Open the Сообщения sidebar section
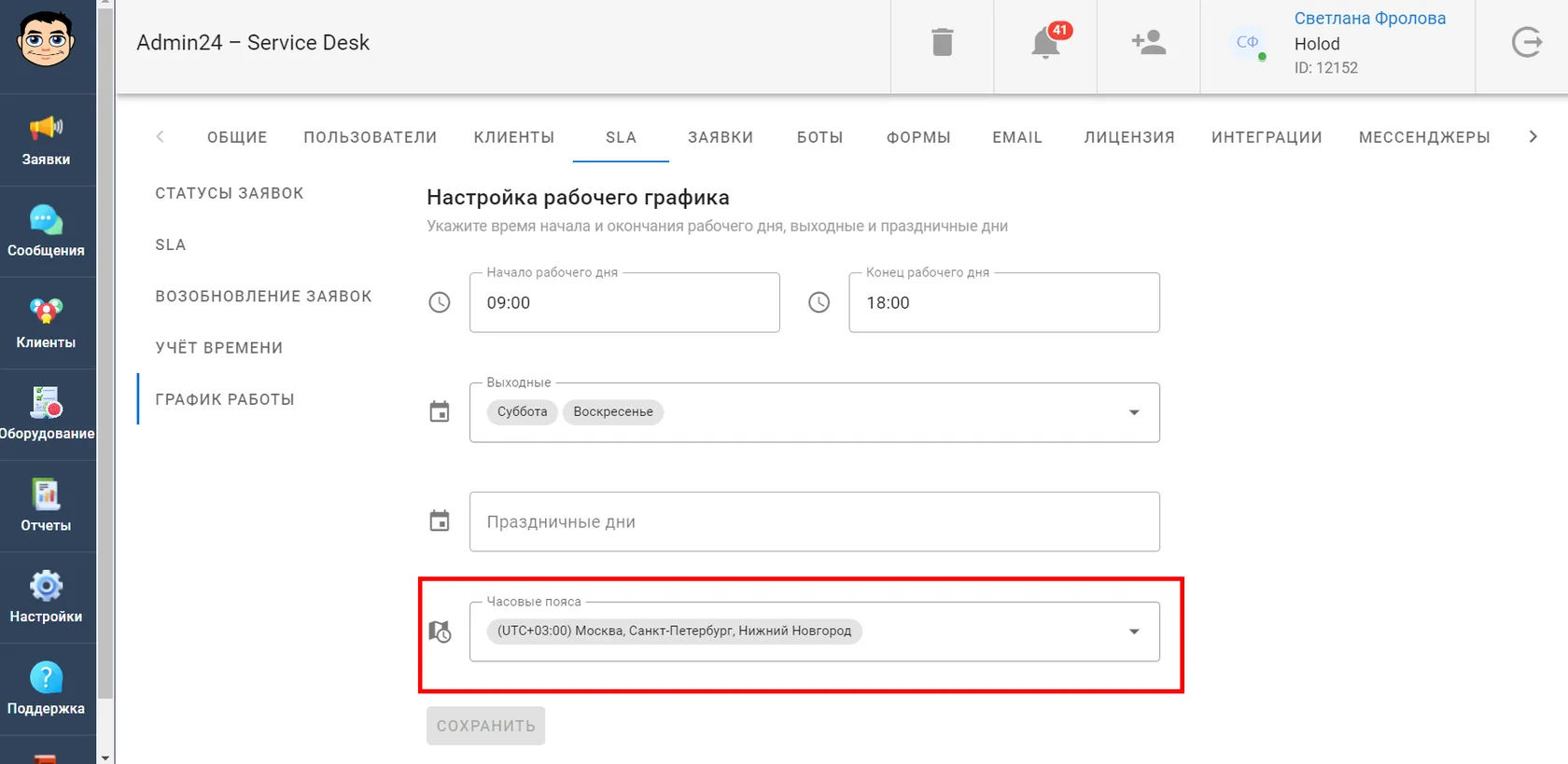Image resolution: width=1568 pixels, height=764 pixels. click(46, 231)
